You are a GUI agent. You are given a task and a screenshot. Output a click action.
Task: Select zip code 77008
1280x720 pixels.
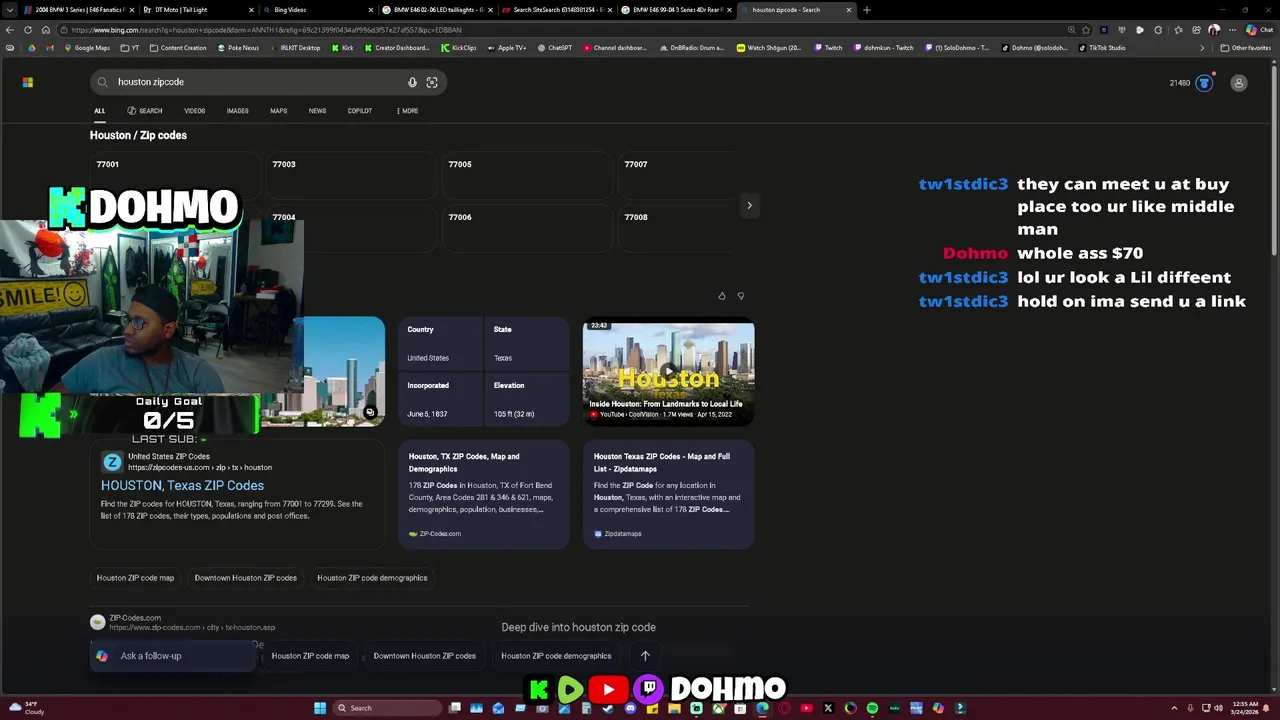(677, 226)
